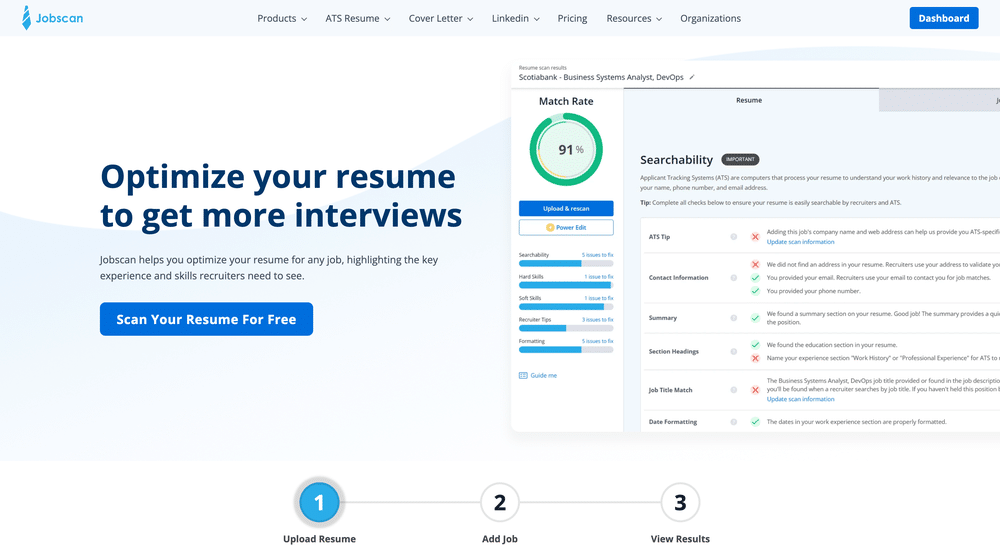Select step 1 Upload Resume circle

[319, 503]
